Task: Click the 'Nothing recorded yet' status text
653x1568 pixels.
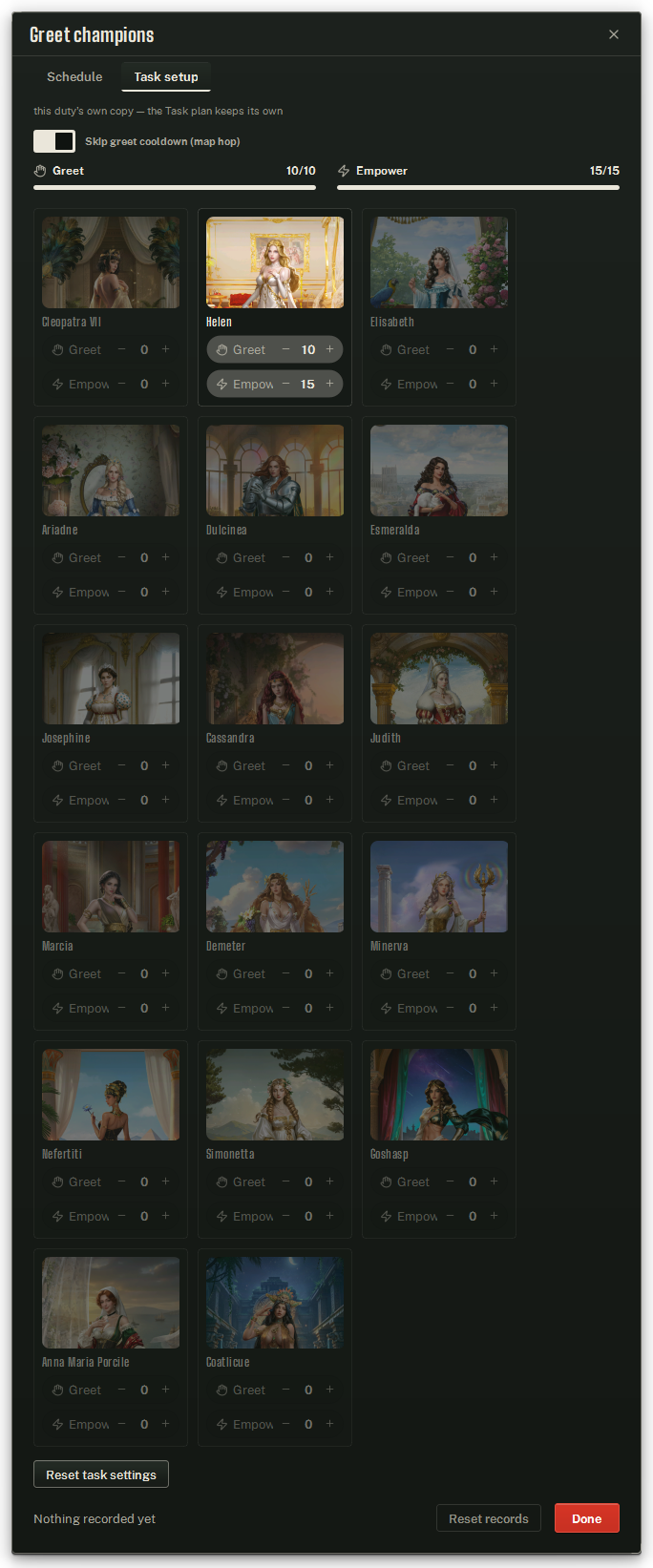Action: [95, 1518]
